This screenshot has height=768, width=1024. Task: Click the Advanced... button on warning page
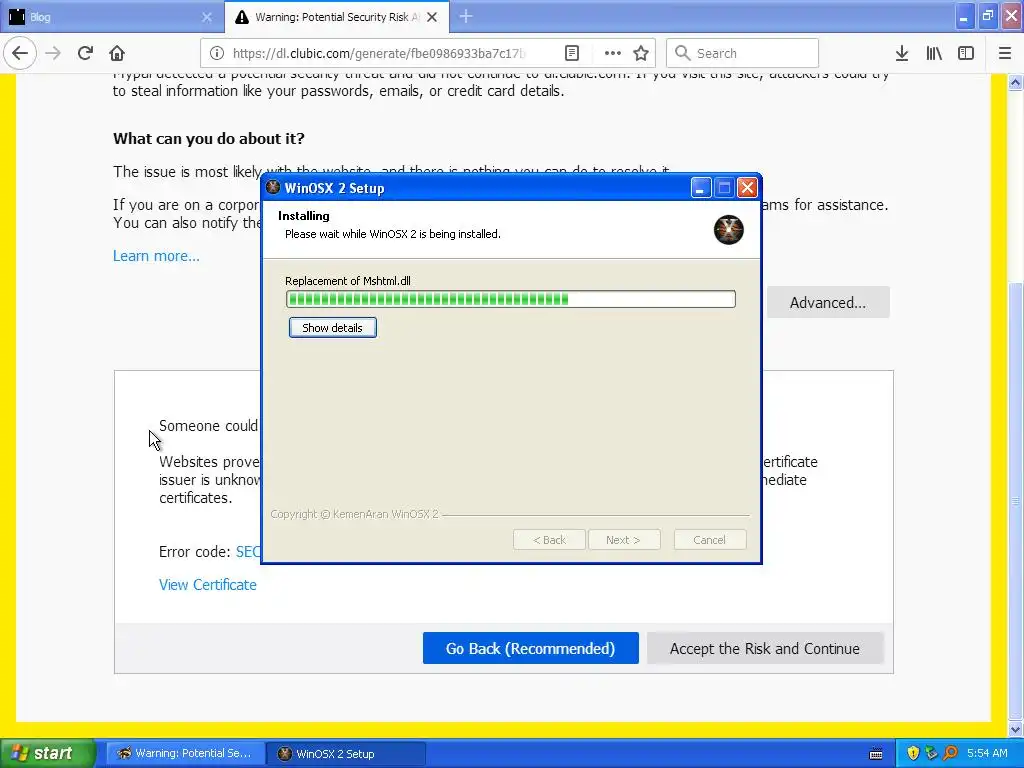[827, 302]
